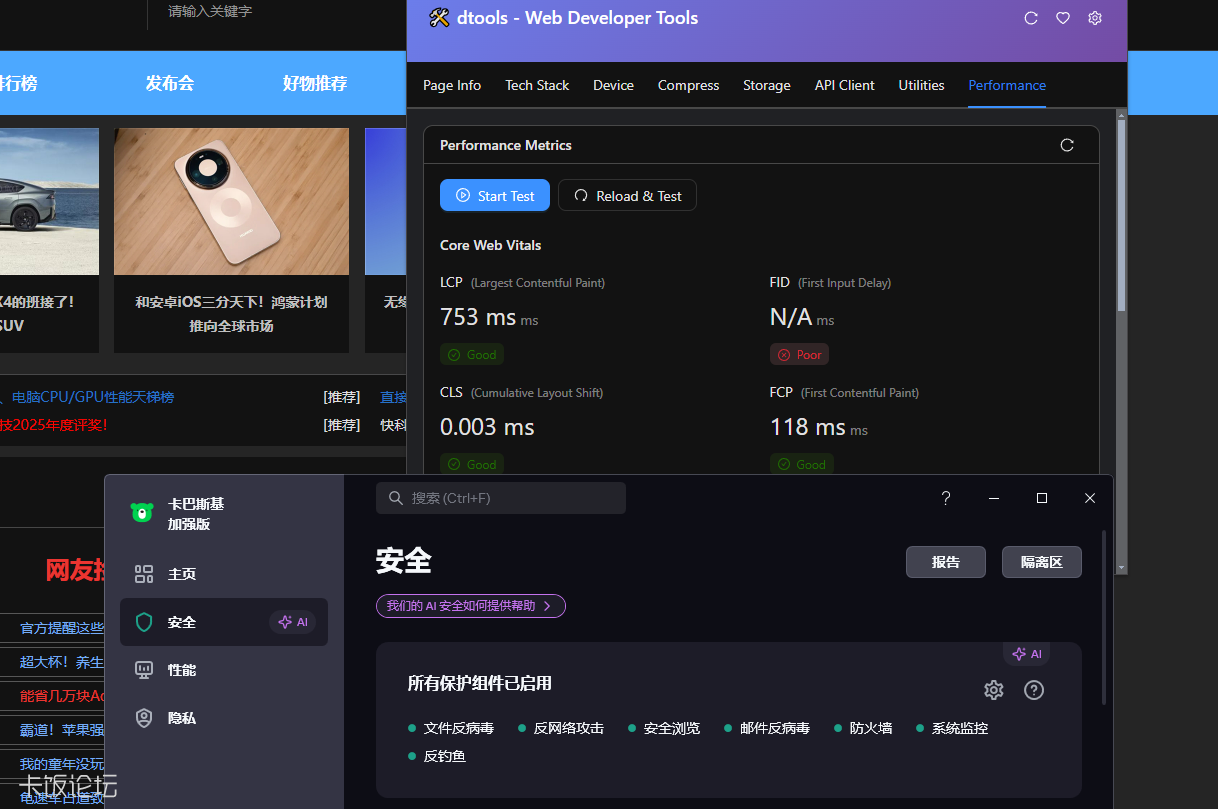The image size is (1218, 809).
Task: Click the Kaspersky green bear logo
Action: (142, 513)
